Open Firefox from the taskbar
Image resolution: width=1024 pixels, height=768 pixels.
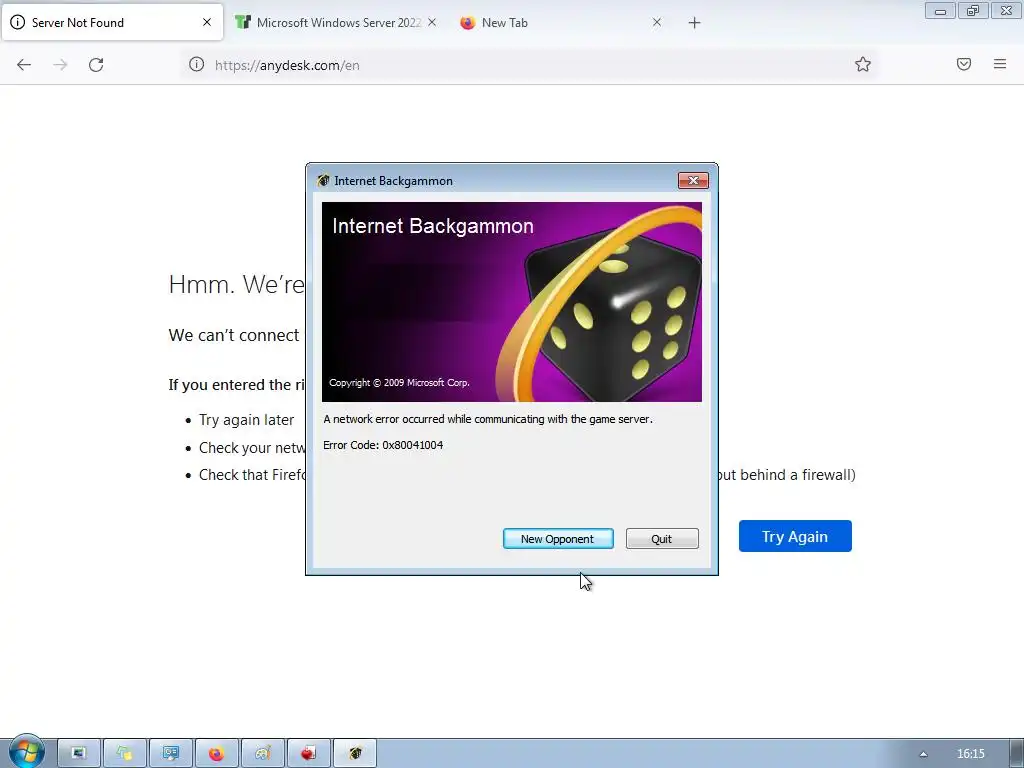pyautogui.click(x=216, y=754)
